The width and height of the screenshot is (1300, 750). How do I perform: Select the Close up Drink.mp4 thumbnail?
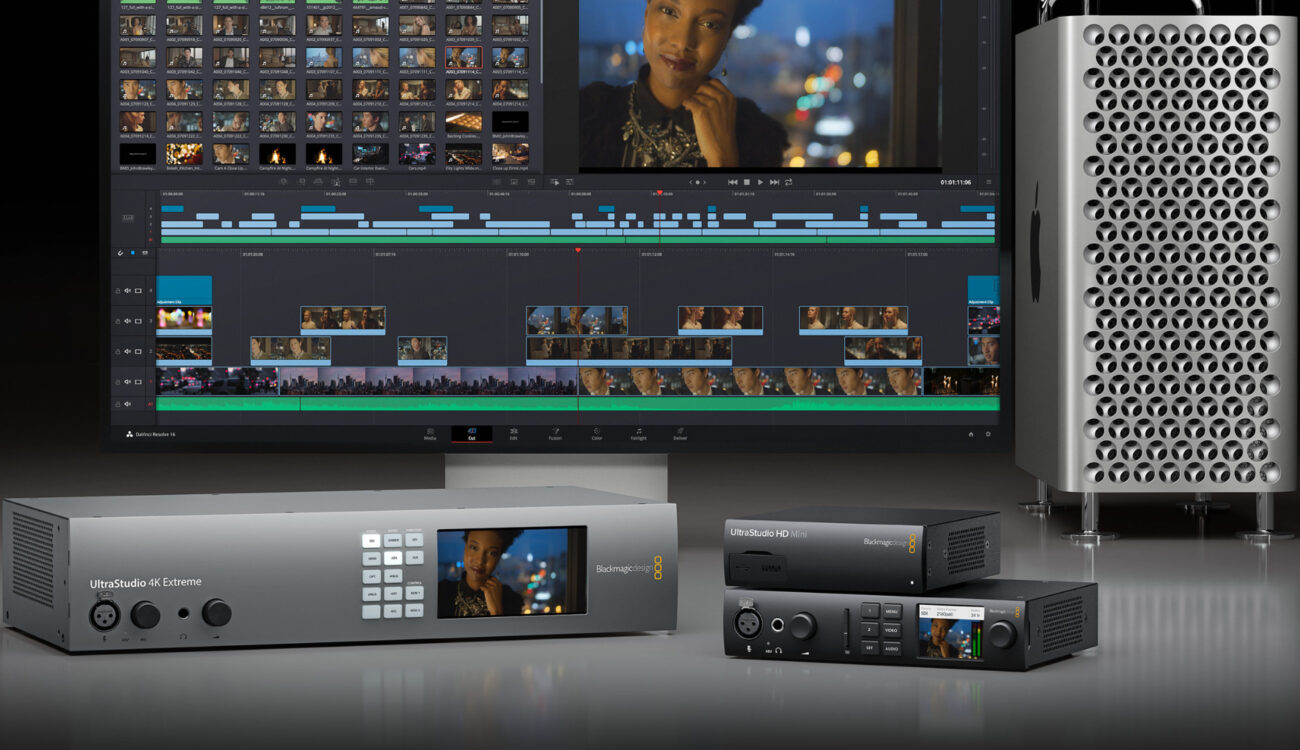pos(510,154)
